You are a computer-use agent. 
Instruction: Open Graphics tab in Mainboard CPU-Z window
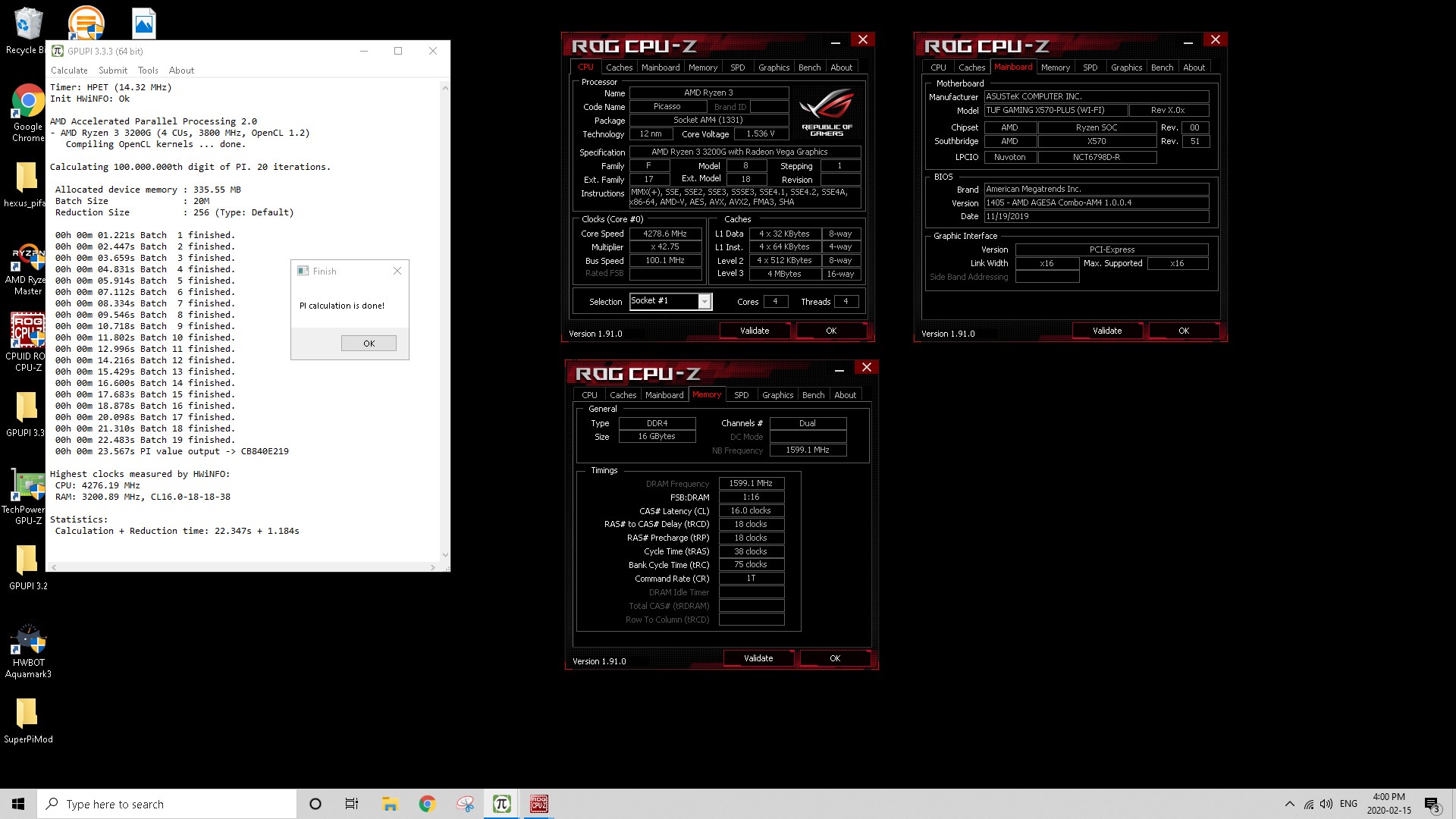1126,67
